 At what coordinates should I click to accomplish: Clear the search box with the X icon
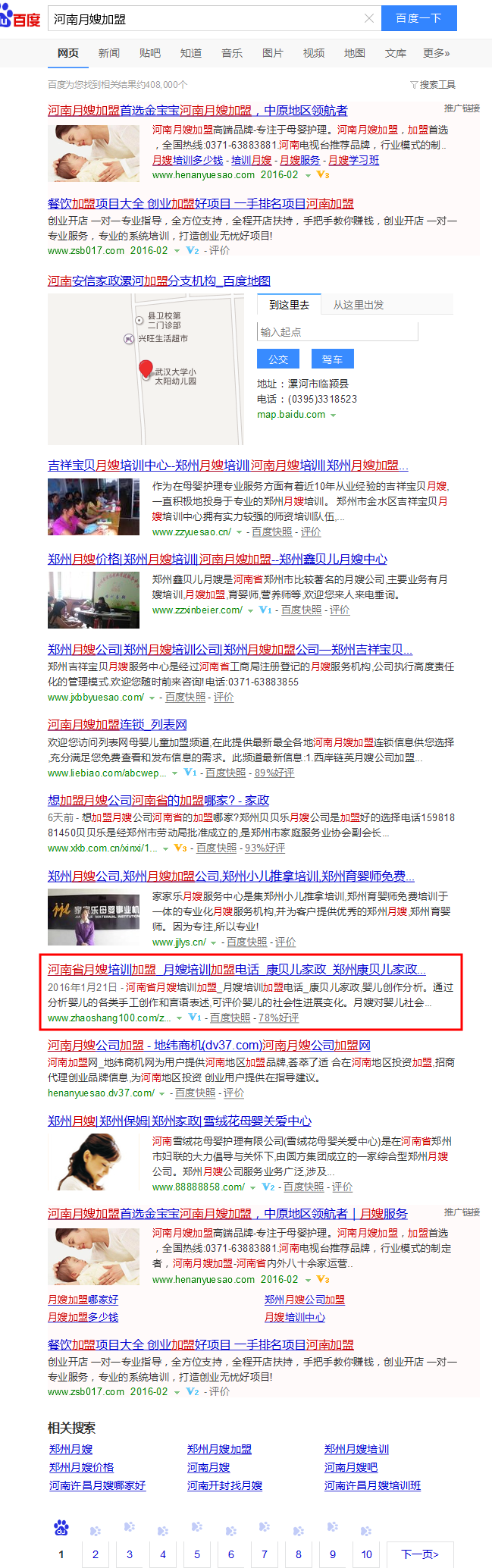tap(369, 18)
